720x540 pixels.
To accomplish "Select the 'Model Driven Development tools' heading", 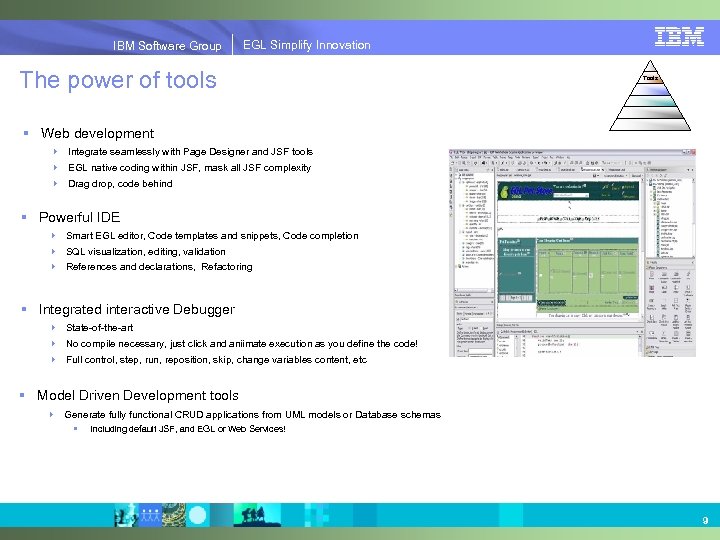I will click(138, 395).
